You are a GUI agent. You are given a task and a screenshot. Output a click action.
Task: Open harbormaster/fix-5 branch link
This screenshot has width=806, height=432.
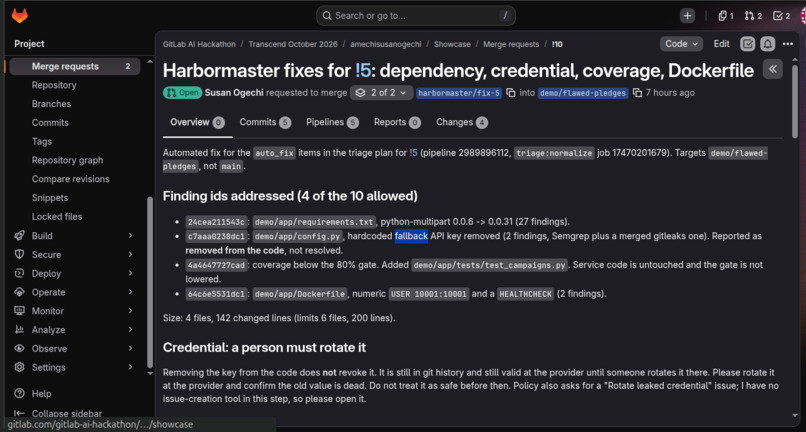coord(459,93)
